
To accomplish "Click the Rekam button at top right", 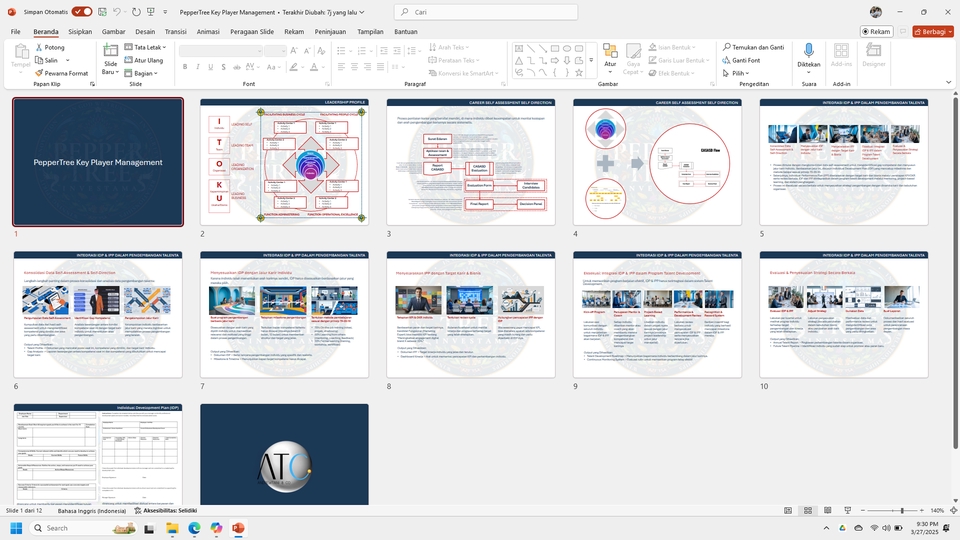I will [876, 31].
